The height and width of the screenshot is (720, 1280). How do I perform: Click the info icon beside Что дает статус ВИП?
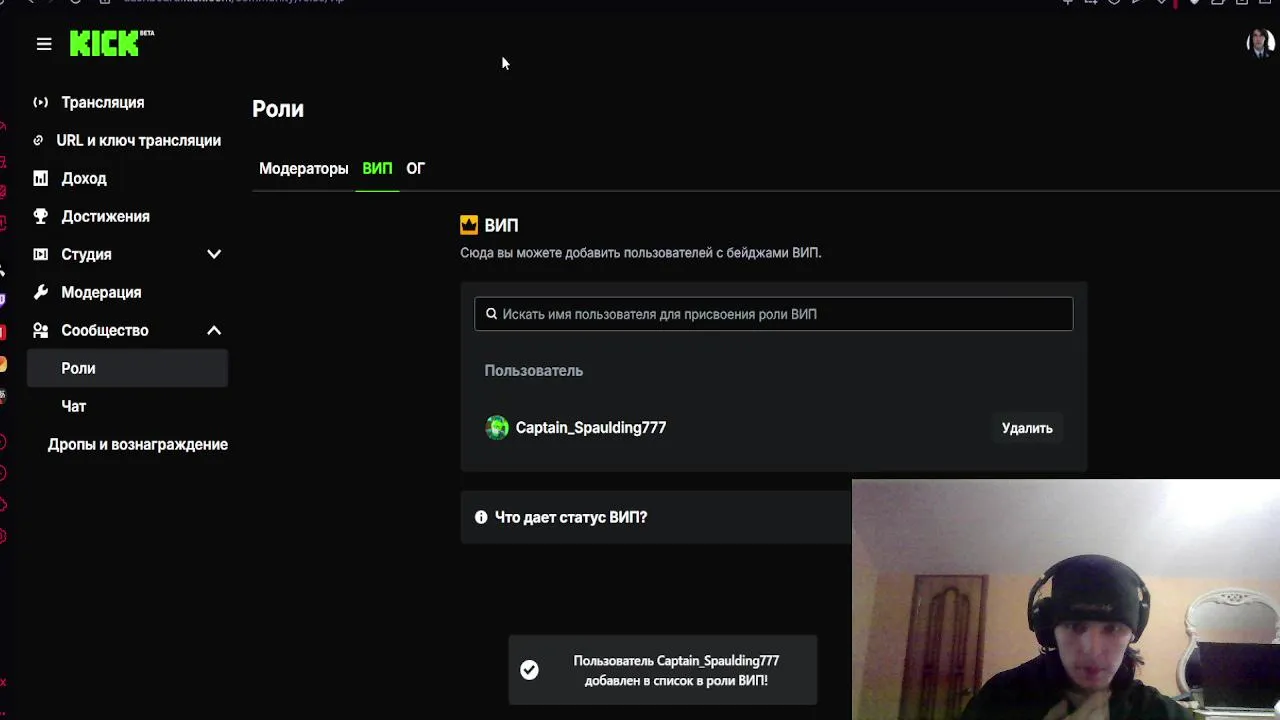[x=481, y=517]
